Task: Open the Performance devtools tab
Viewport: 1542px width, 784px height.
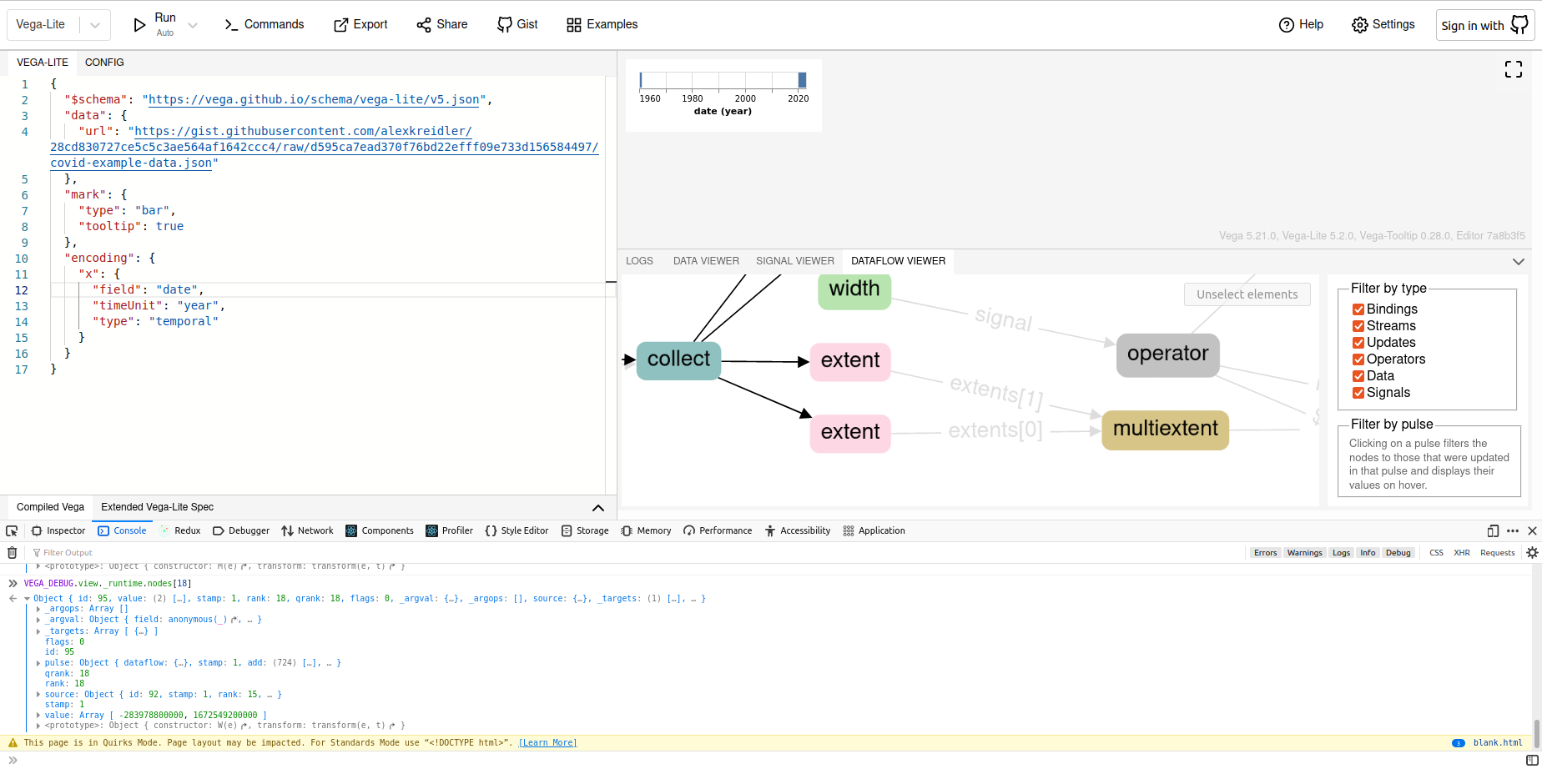Action: [718, 531]
